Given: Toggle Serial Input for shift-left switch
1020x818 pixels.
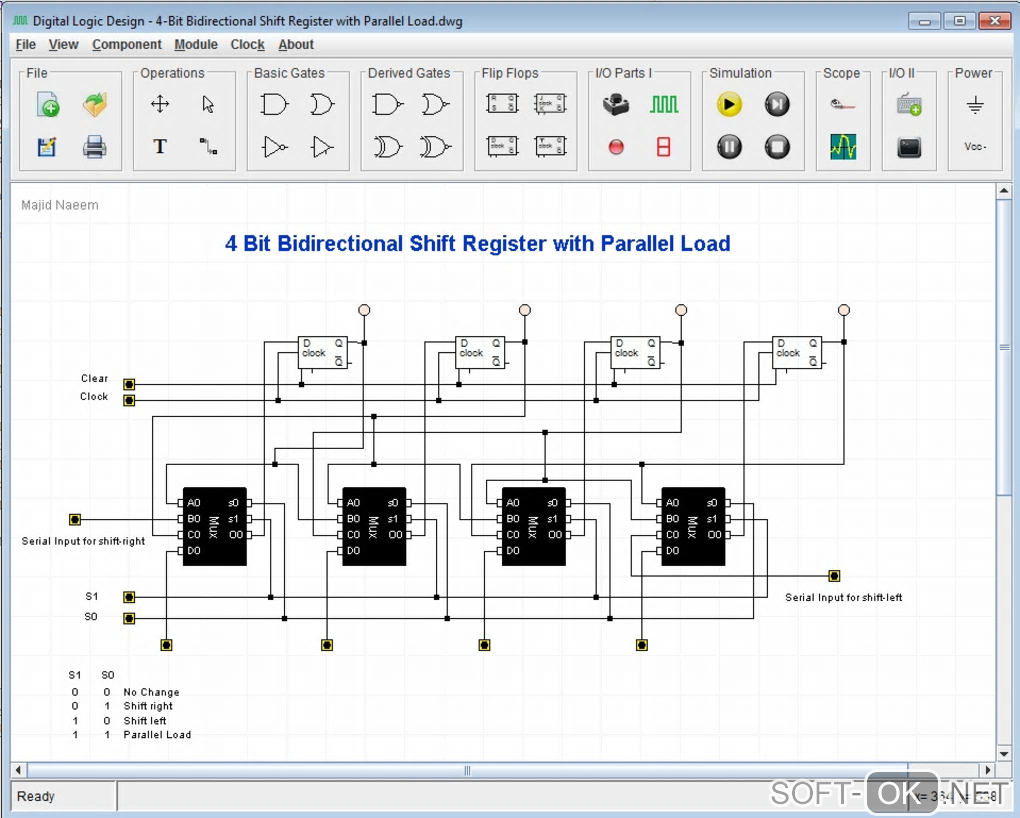Looking at the screenshot, I should tap(834, 576).
